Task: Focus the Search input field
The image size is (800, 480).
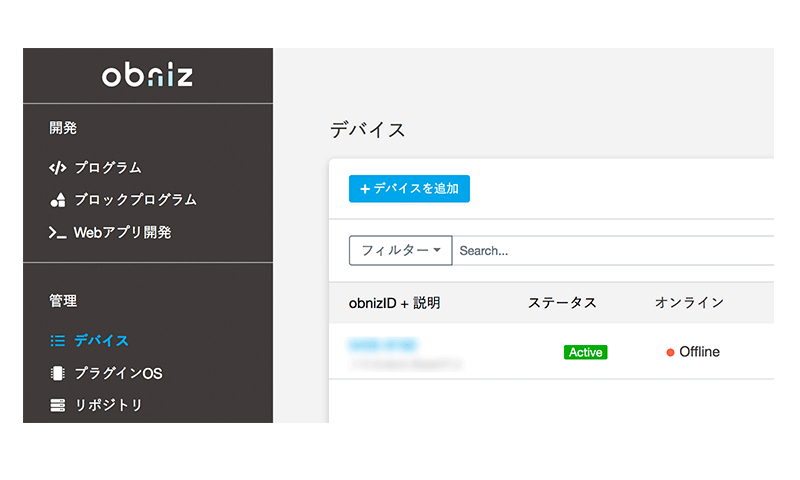Action: point(612,250)
